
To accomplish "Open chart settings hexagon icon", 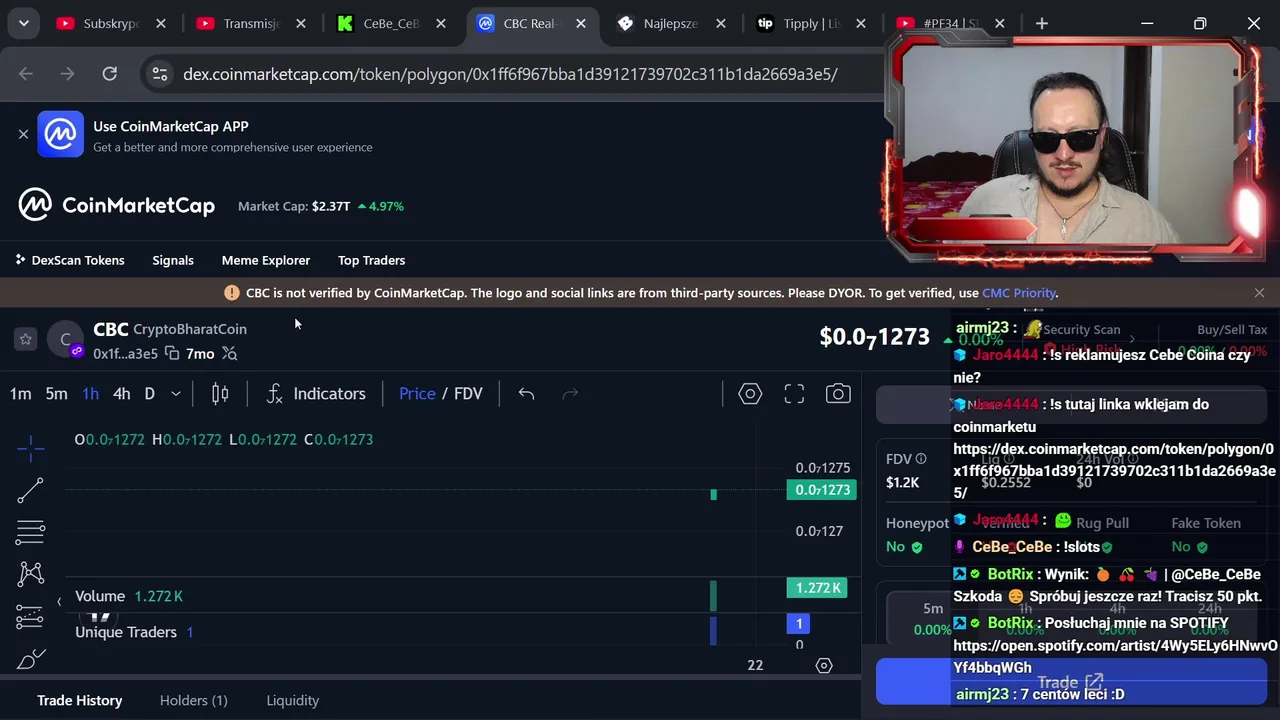I will pos(749,394).
